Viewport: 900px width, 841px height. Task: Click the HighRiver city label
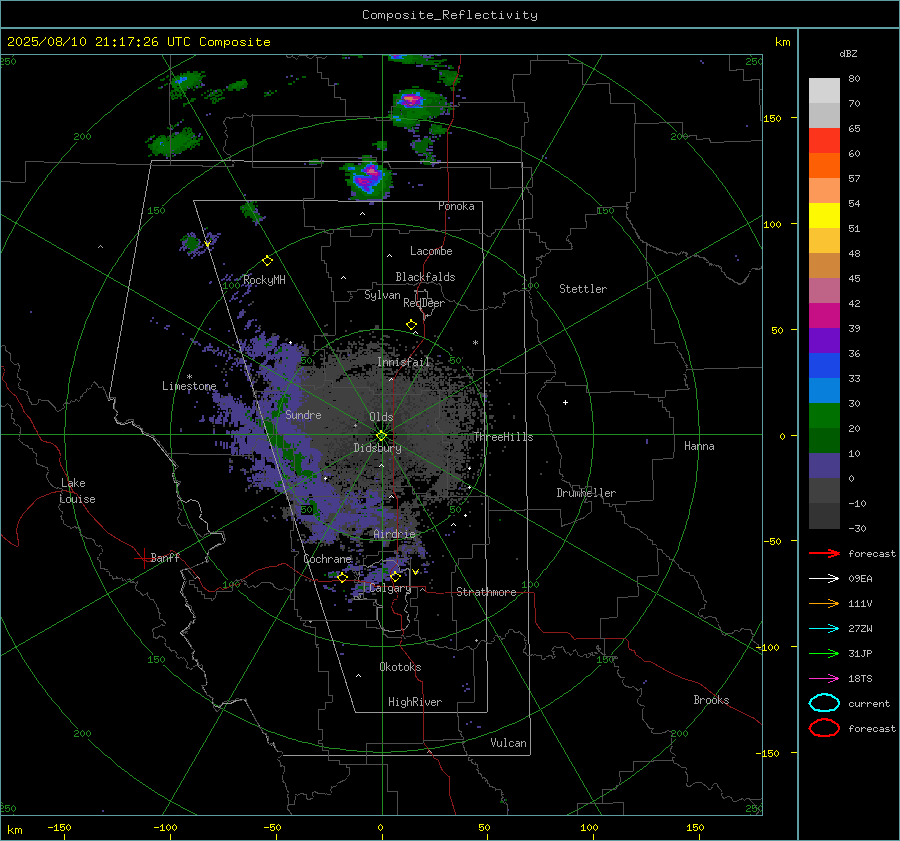click(x=415, y=702)
